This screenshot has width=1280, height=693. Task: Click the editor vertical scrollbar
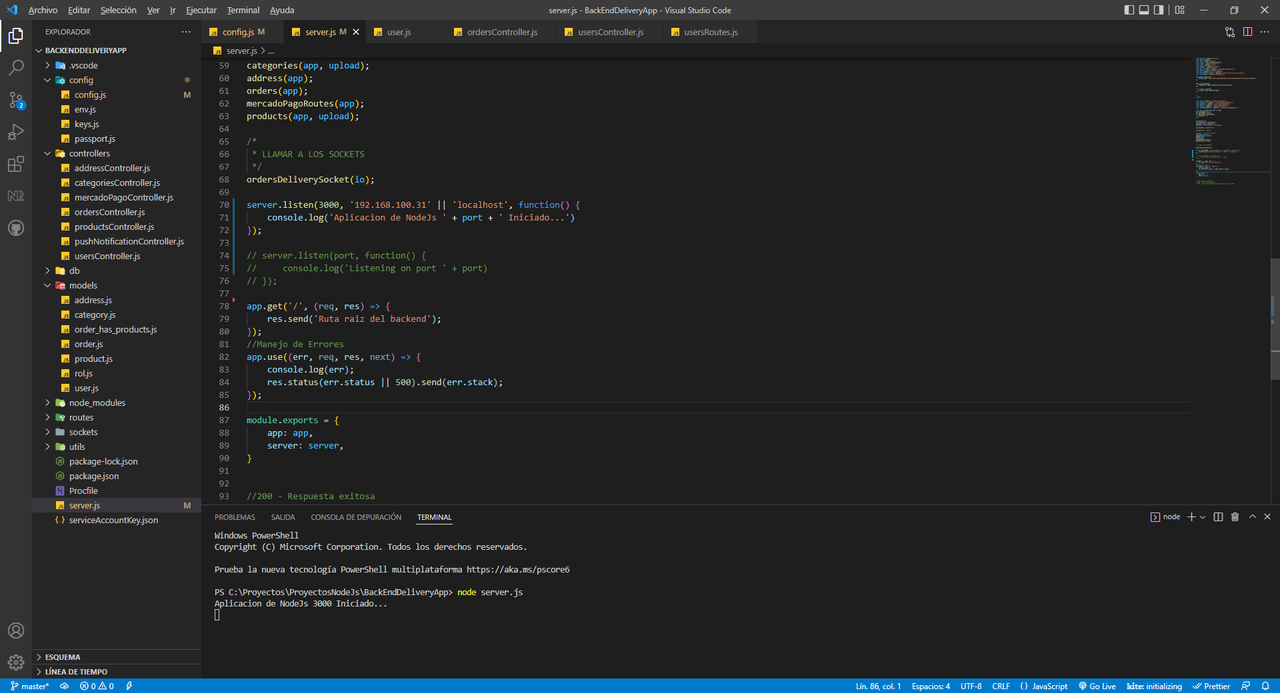(1275, 319)
